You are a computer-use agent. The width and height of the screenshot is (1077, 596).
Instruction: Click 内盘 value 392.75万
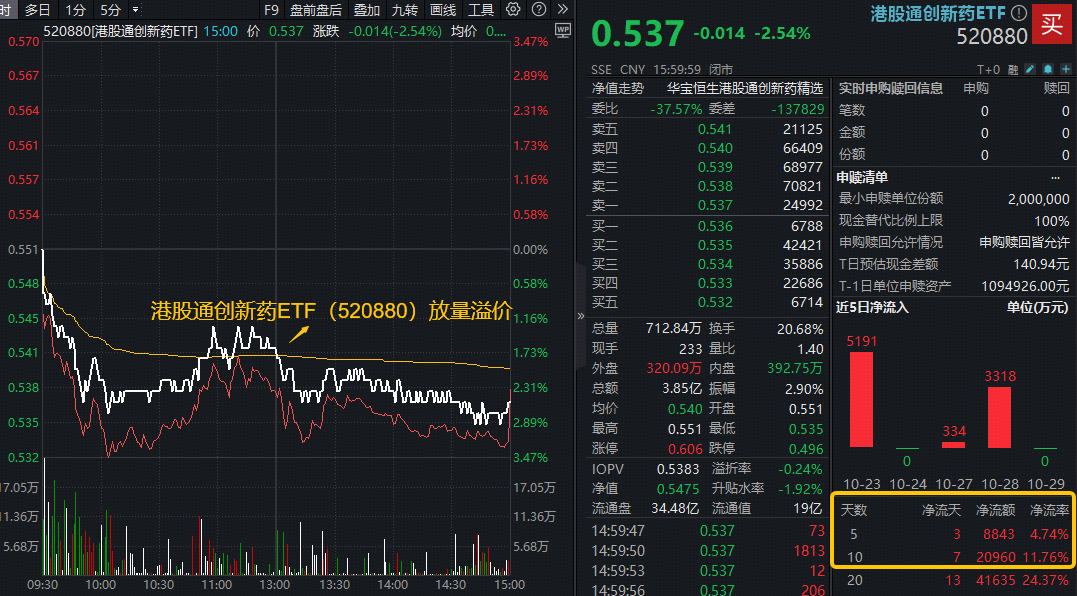[x=795, y=368]
